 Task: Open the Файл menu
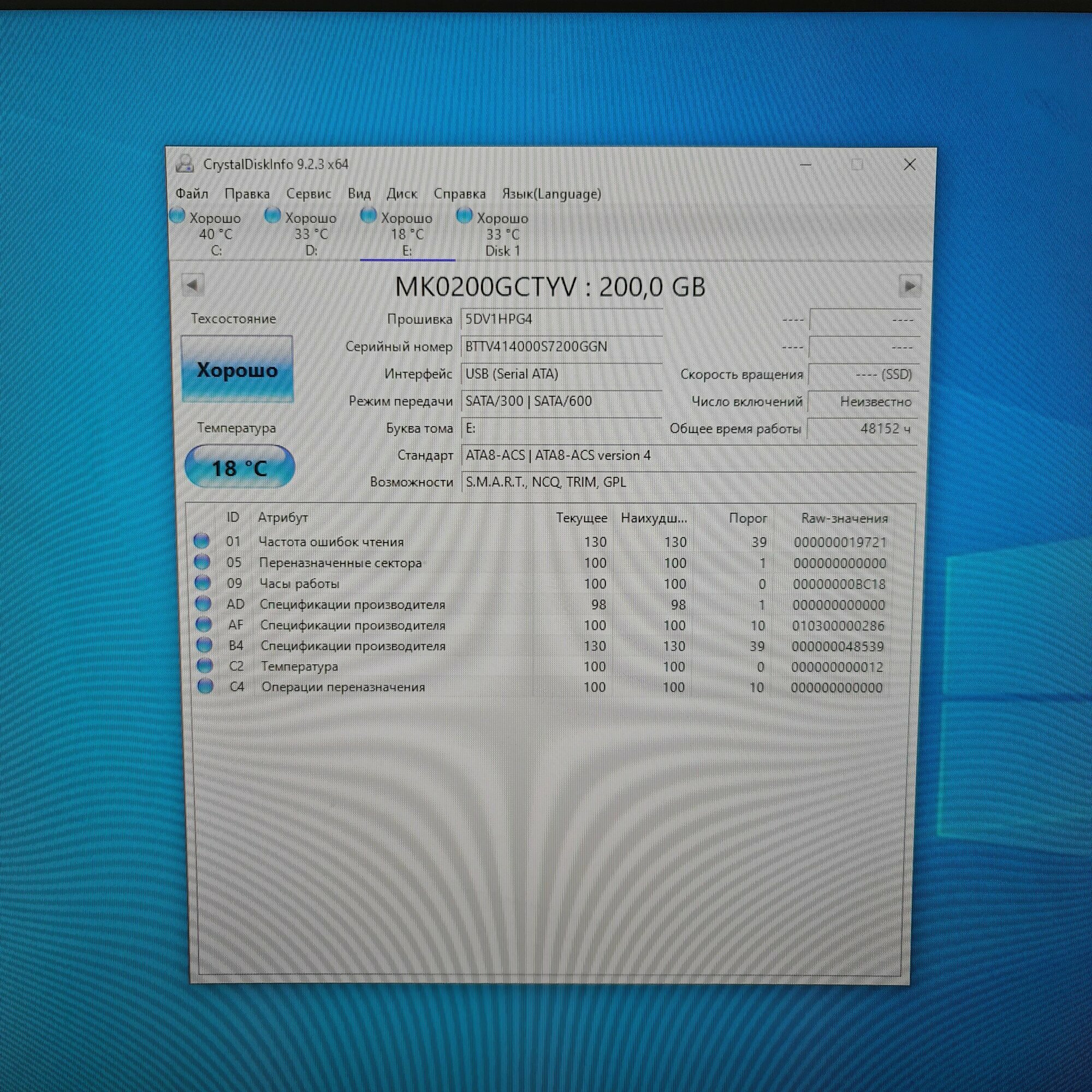pyautogui.click(x=192, y=194)
